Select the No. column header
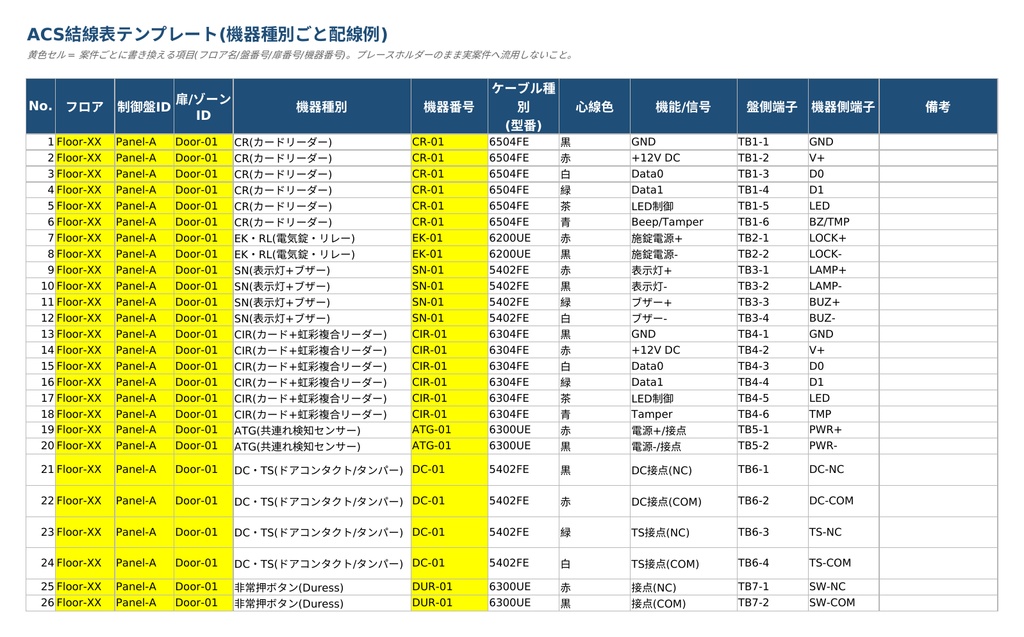1024x637 pixels. [40, 106]
